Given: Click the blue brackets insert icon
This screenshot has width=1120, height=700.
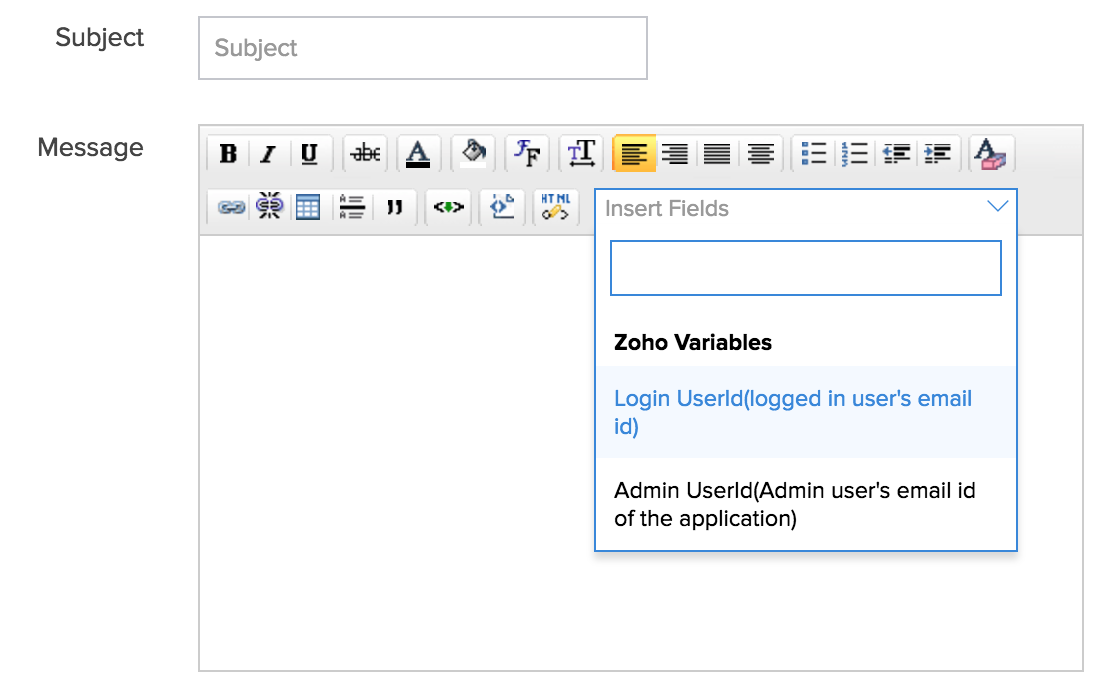Looking at the screenshot, I should coord(502,207).
